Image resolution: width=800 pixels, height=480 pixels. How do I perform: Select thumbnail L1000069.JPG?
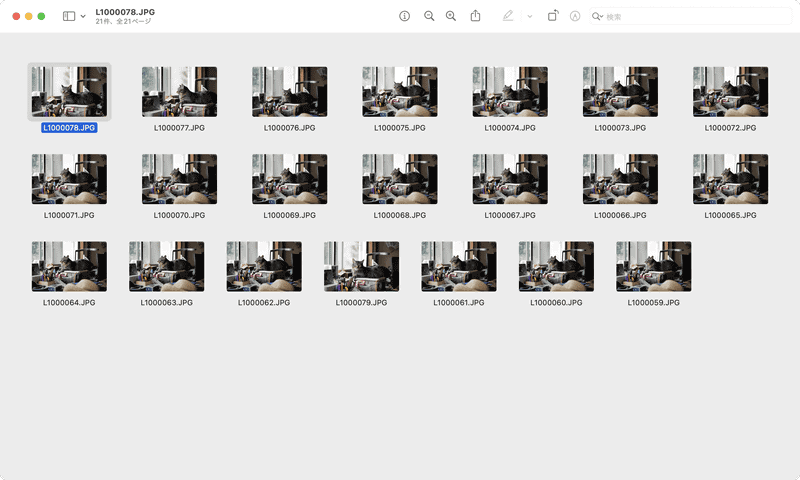point(290,179)
